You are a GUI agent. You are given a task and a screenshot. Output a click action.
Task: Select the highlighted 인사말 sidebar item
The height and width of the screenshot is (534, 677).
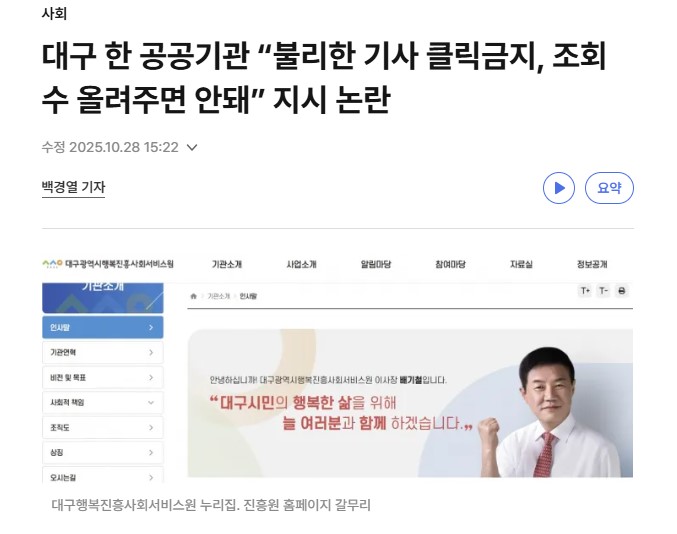(x=101, y=327)
